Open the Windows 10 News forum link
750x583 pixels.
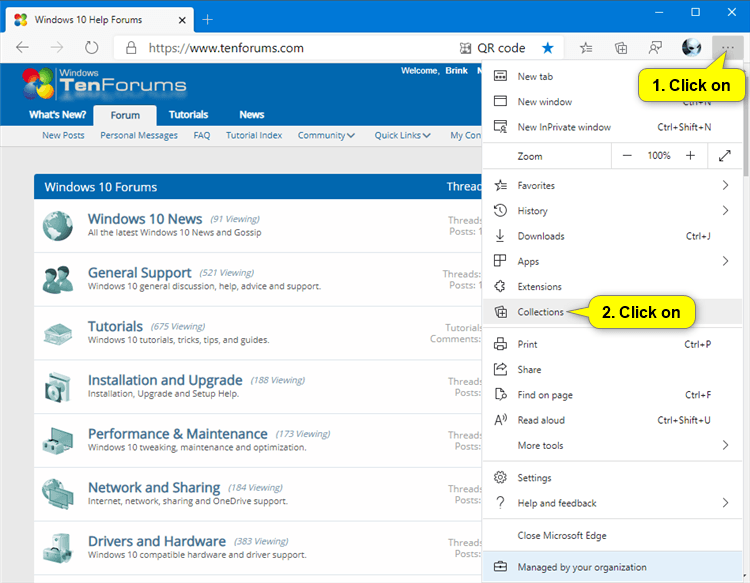pos(145,219)
